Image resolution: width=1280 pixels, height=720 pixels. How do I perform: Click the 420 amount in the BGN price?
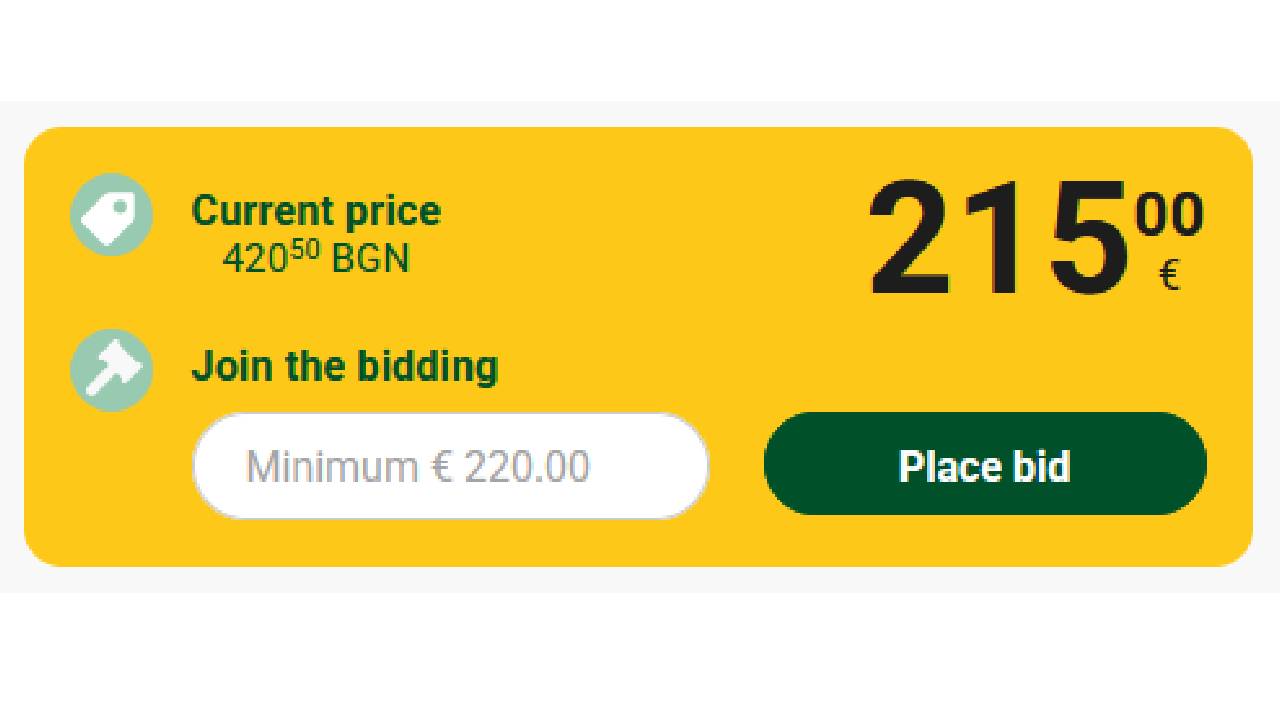(255, 260)
